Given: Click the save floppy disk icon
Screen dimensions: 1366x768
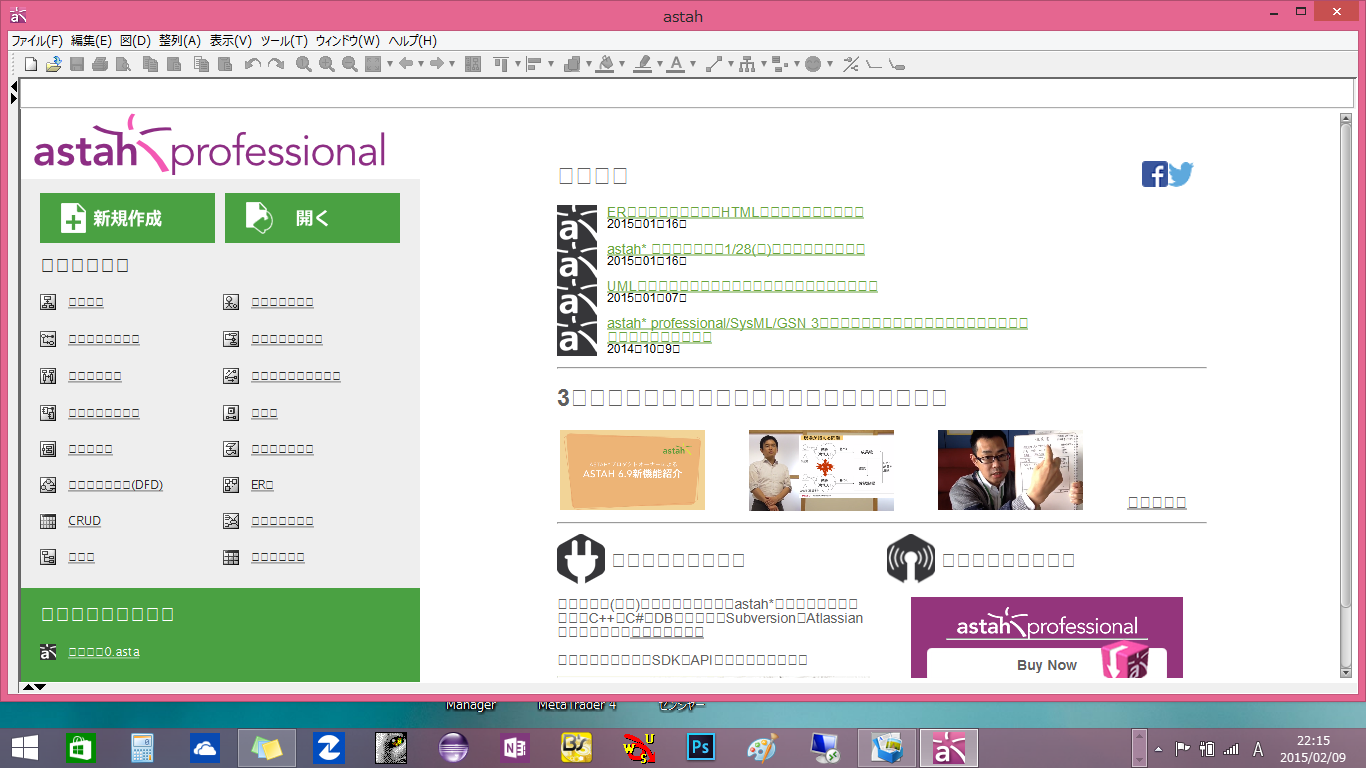Looking at the screenshot, I should coord(77,64).
